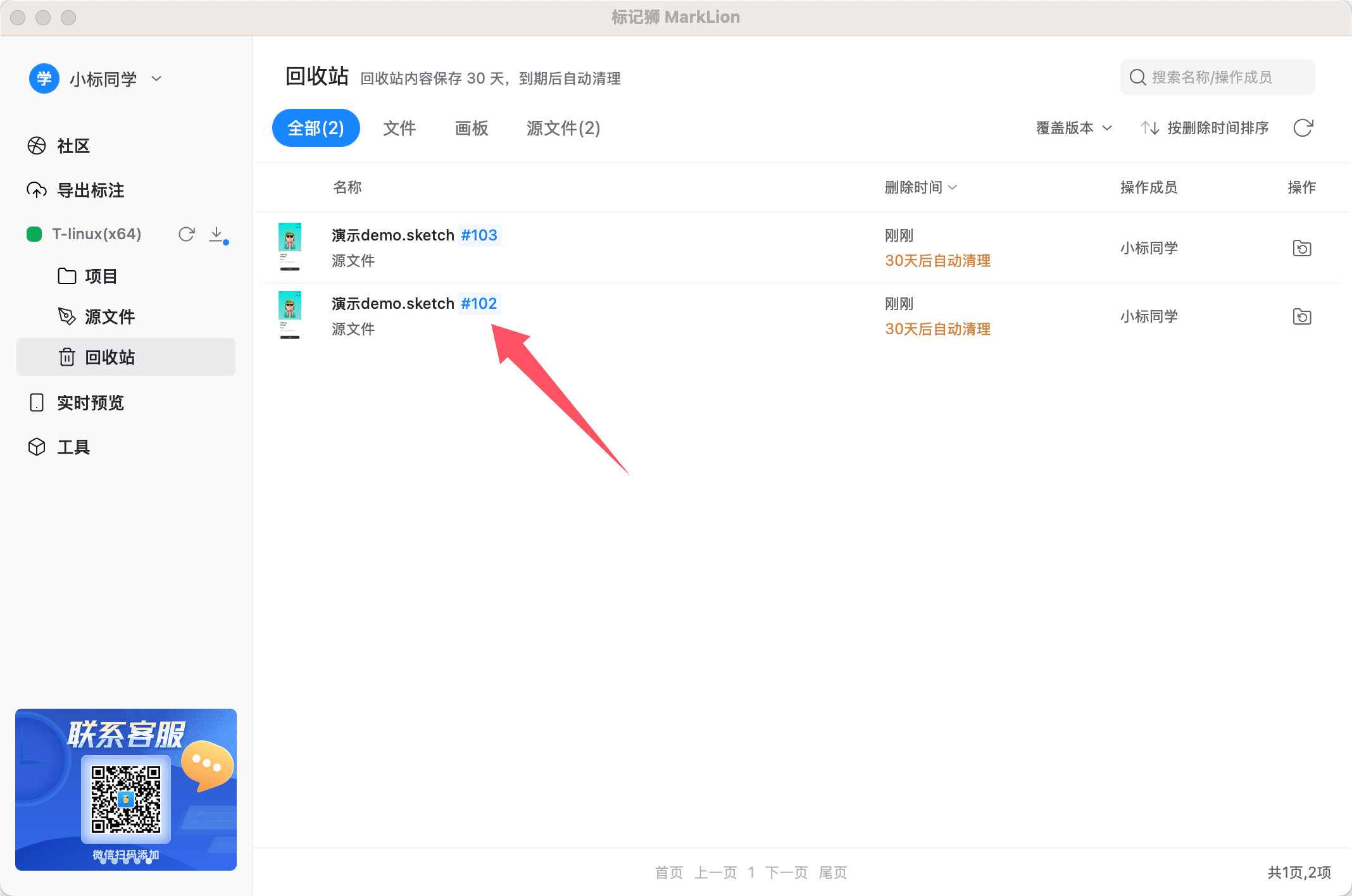The image size is (1352, 896).
Task: Open the 项目 folder under T-linux
Action: [101, 276]
